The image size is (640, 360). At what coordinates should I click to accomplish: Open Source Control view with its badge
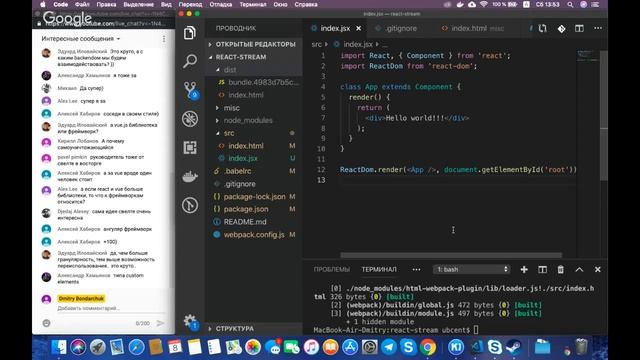[190, 90]
